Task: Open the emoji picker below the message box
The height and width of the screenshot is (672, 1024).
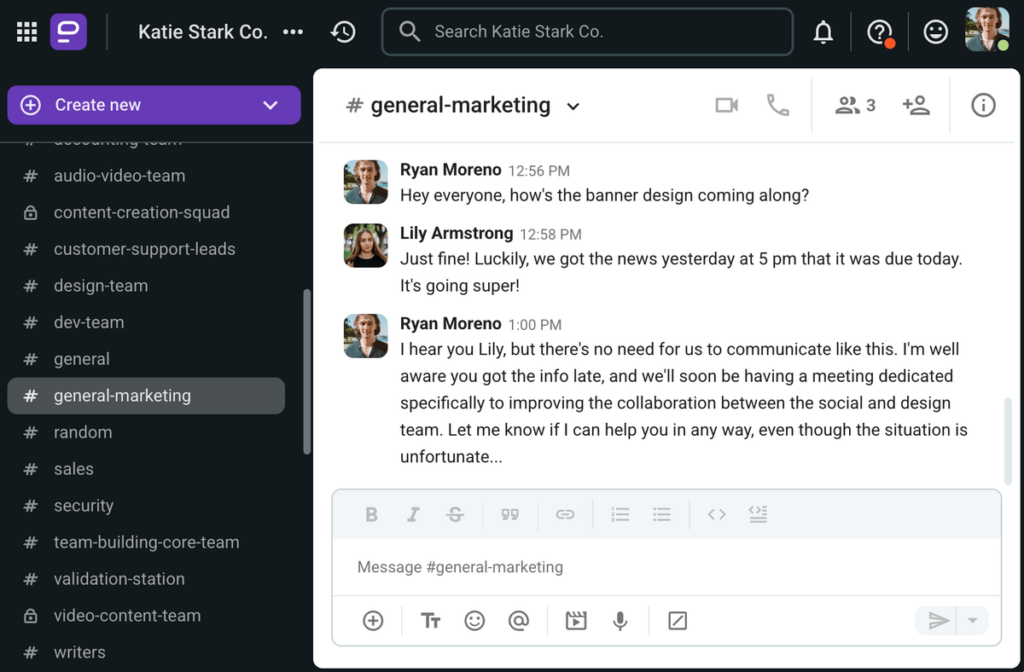Action: pos(474,620)
